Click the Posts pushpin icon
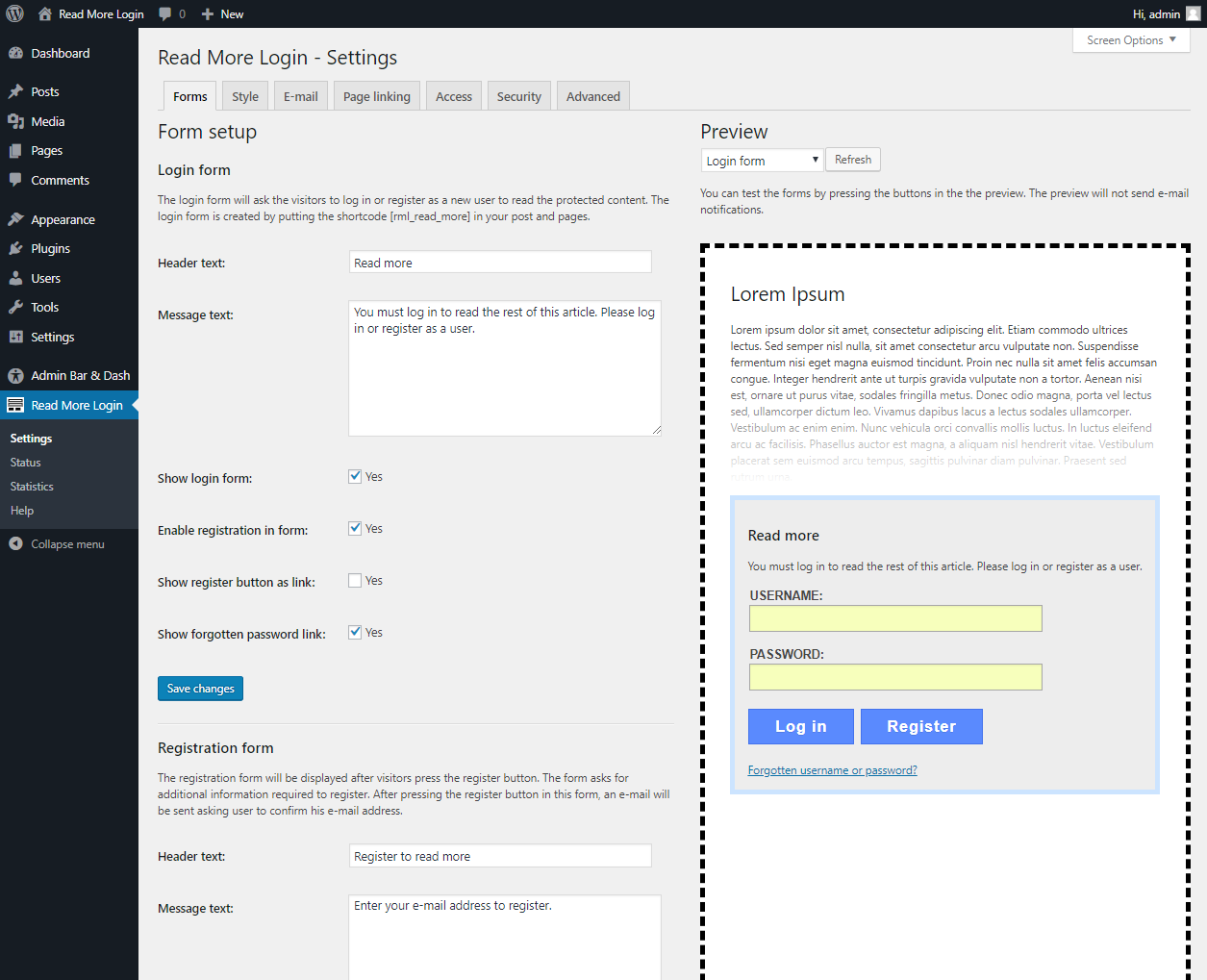The height and width of the screenshot is (980, 1207). [15, 92]
